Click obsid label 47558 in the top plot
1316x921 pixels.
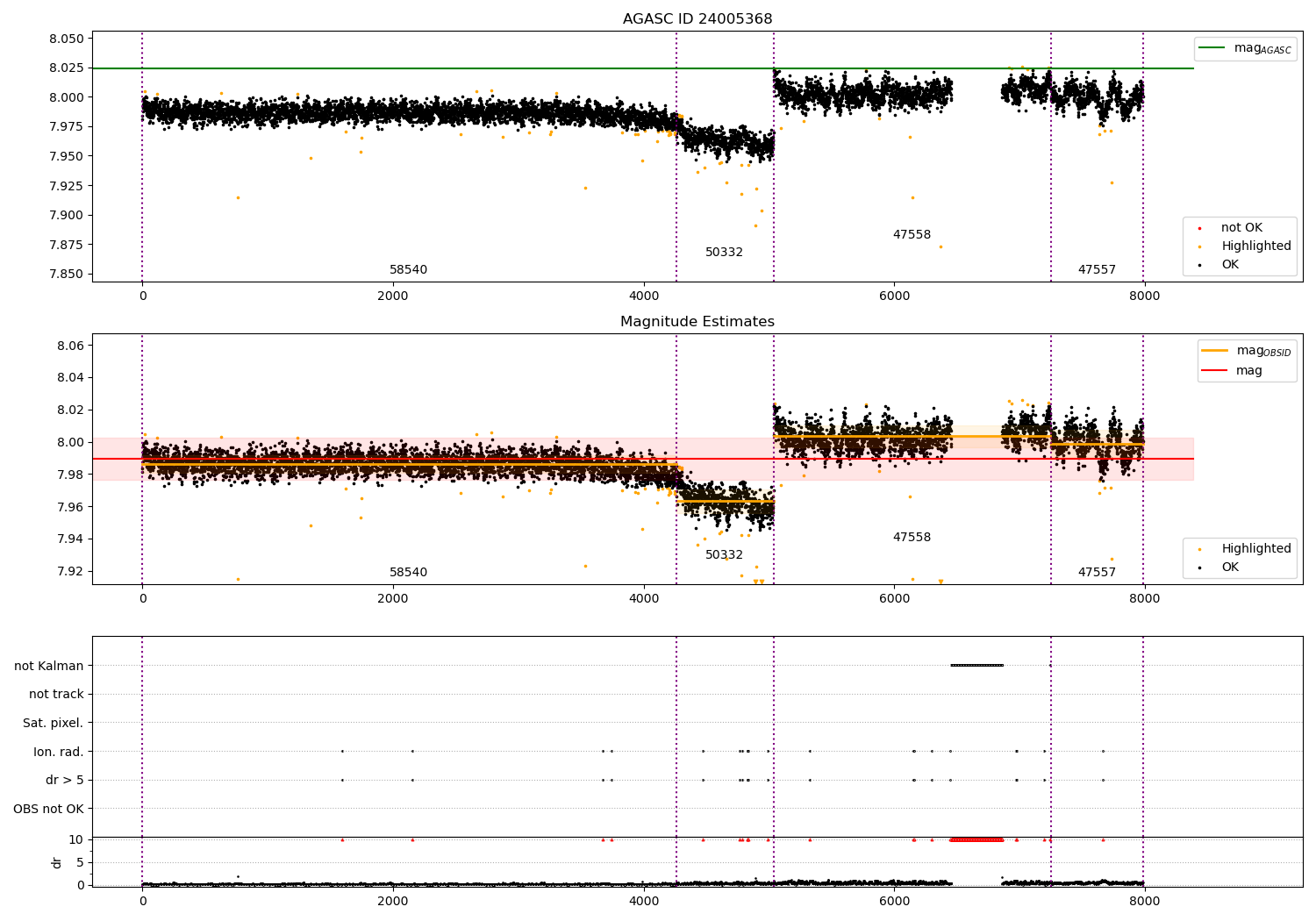[912, 235]
